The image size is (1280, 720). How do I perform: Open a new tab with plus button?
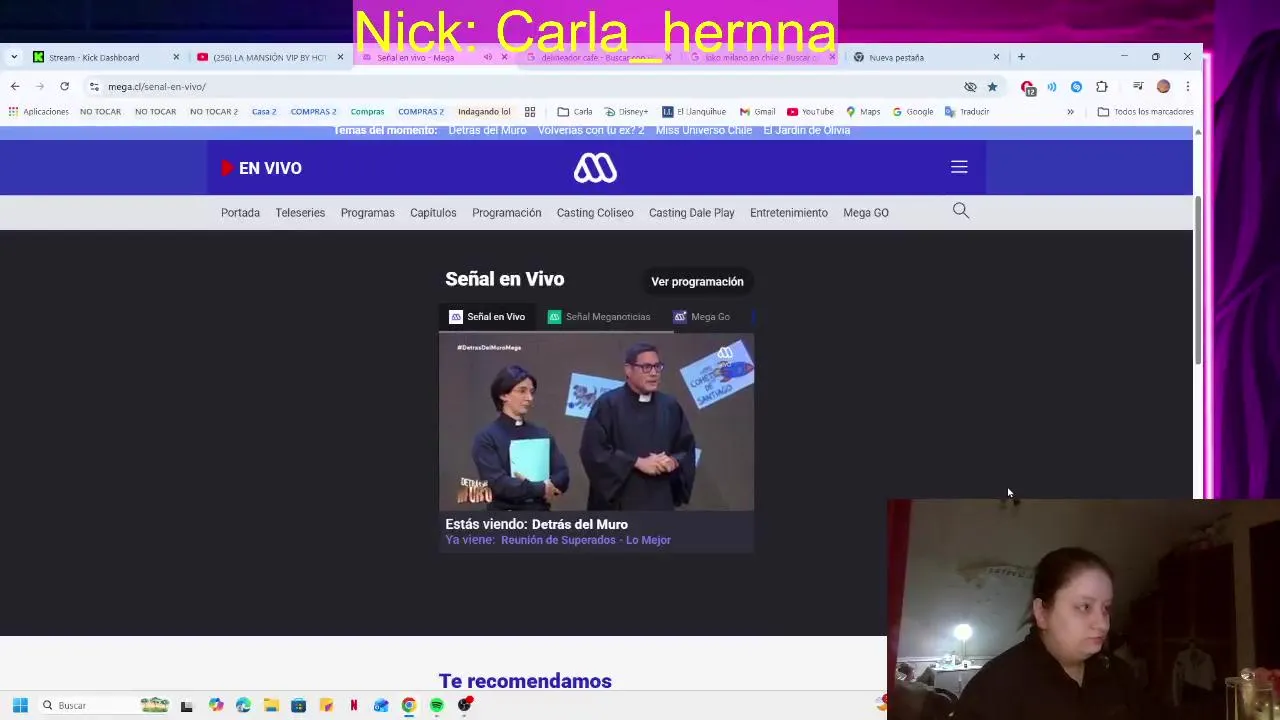1021,57
